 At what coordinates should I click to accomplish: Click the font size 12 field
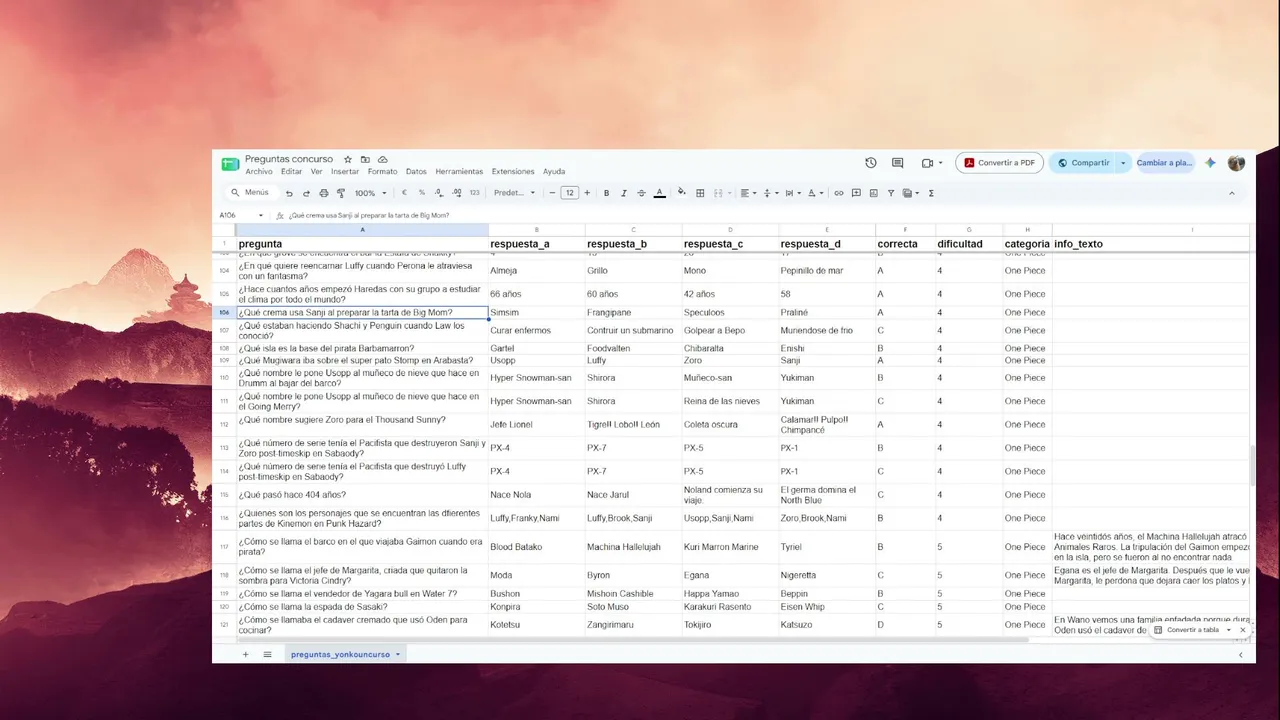[570, 193]
